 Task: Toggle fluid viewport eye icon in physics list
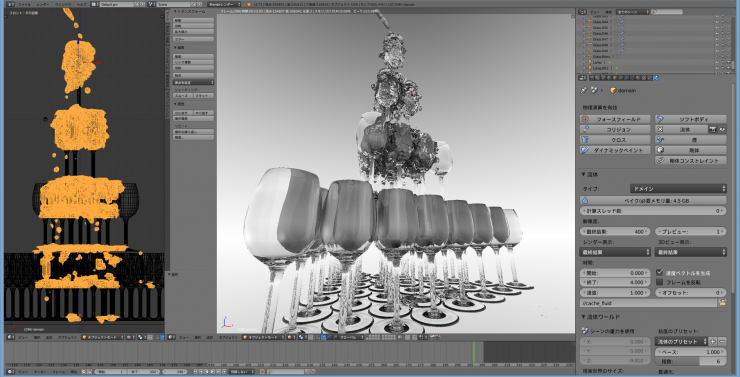[722, 129]
